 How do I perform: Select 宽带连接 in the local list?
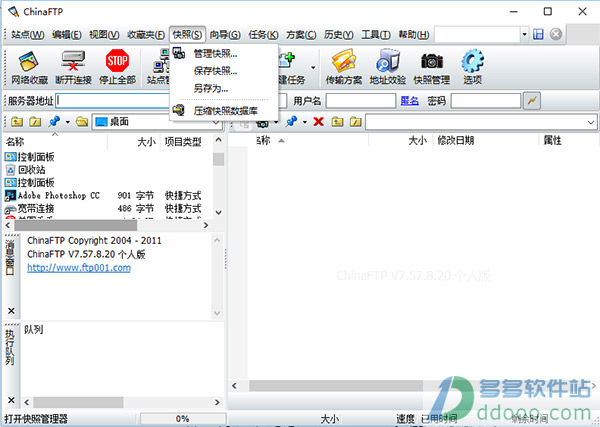[36, 209]
